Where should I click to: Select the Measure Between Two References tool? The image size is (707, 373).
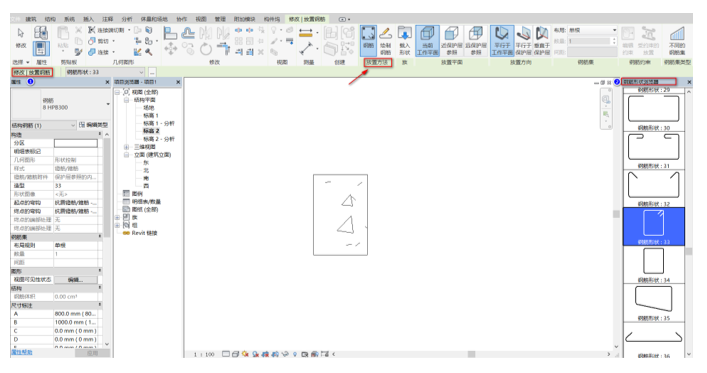(x=307, y=48)
